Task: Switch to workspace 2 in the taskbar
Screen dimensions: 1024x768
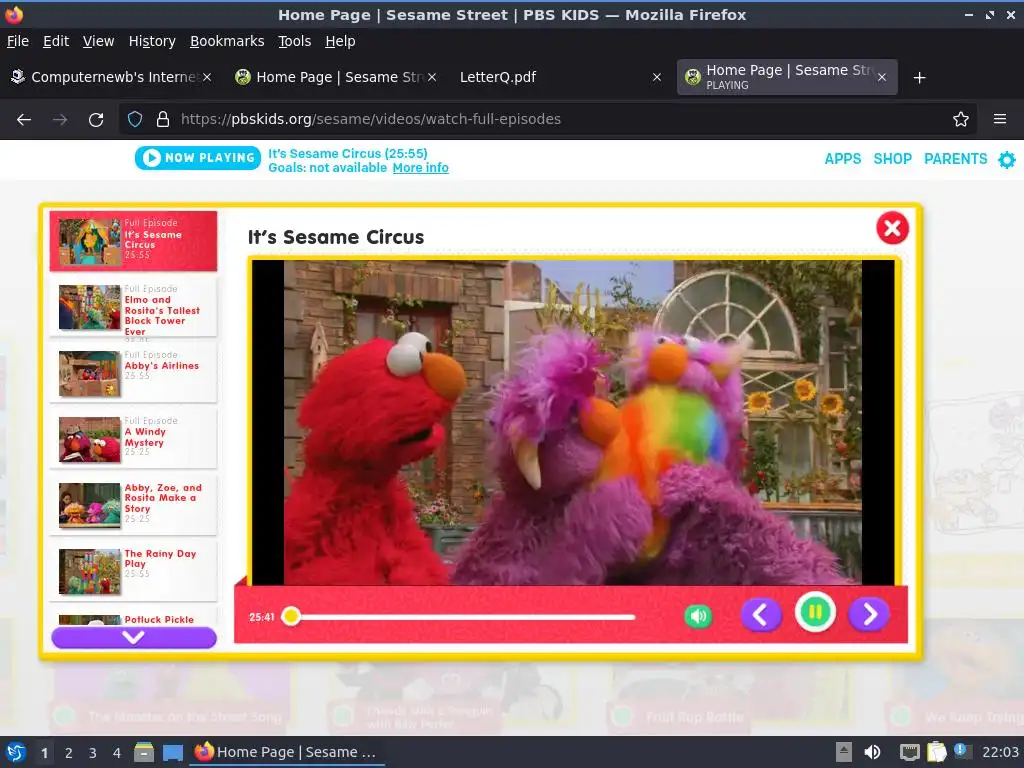Action: (69, 753)
